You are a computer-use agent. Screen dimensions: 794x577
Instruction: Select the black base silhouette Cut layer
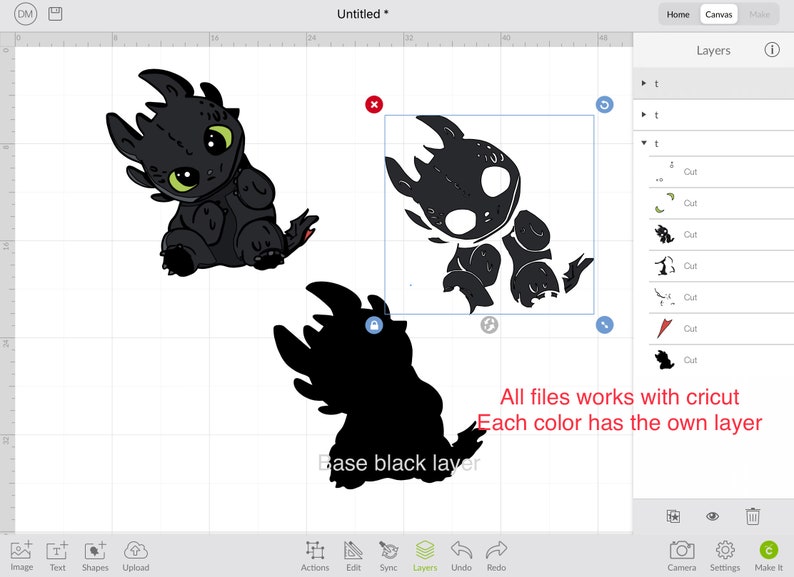tap(721, 360)
